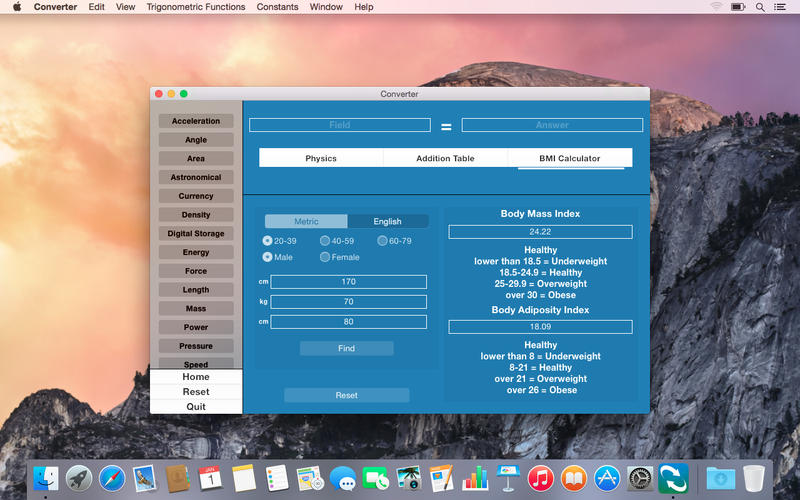Image resolution: width=800 pixels, height=500 pixels.
Task: Choose the Male radio button
Action: point(267,257)
